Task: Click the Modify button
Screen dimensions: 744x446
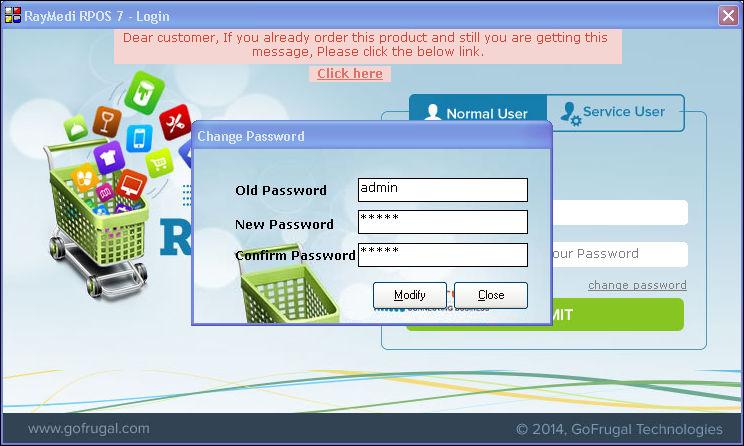Action: pyautogui.click(x=409, y=295)
